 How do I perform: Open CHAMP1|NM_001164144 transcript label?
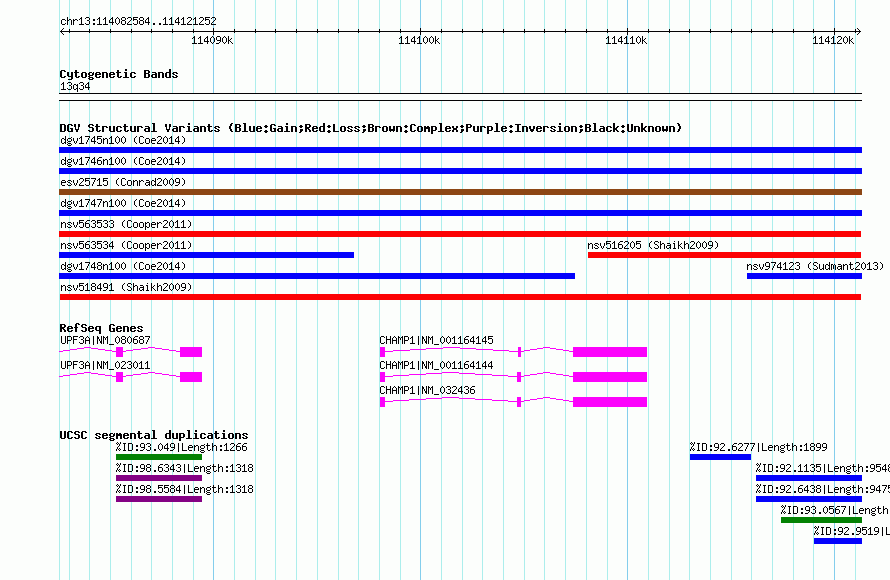[436, 365]
